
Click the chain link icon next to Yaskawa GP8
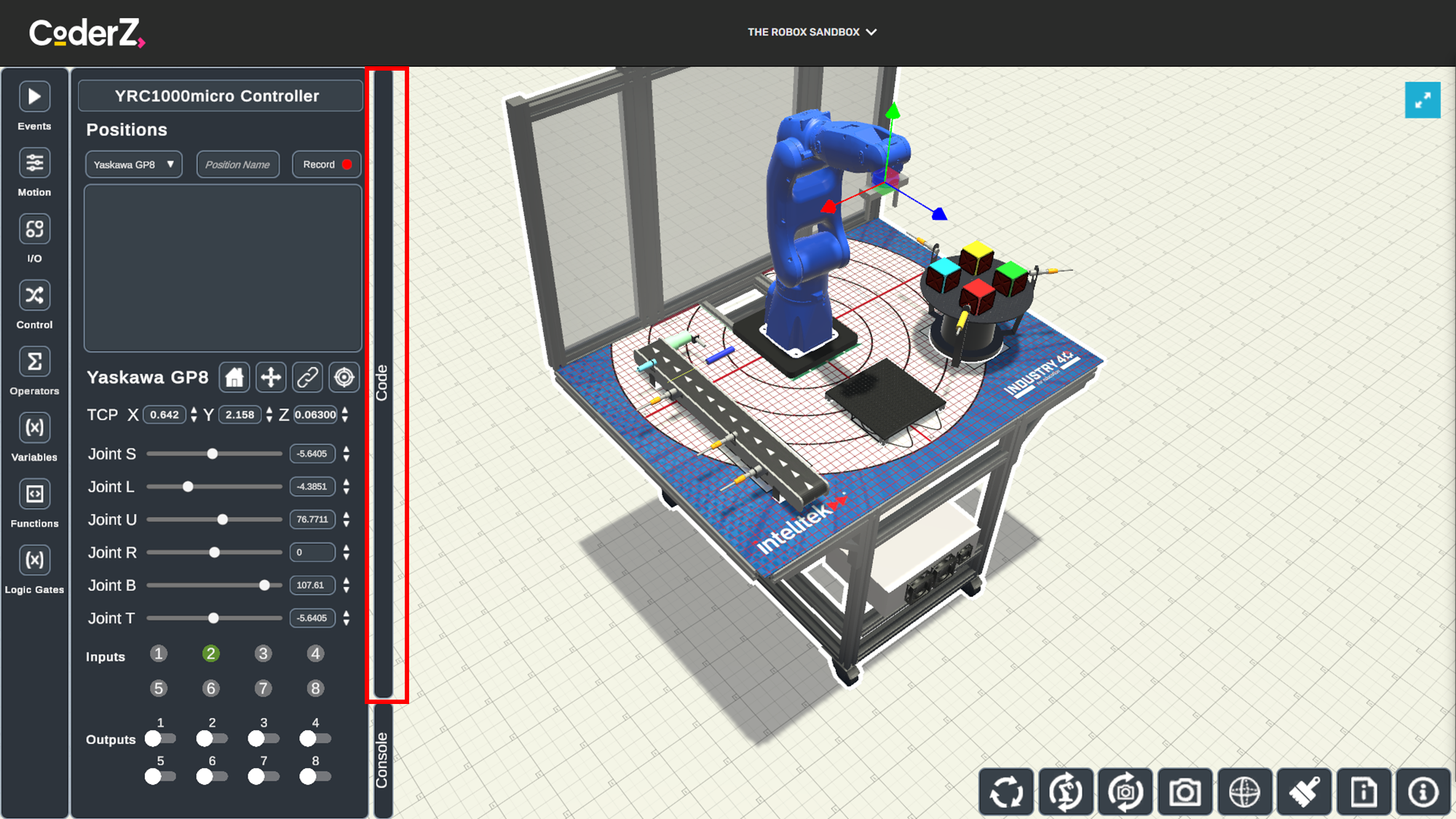[307, 377]
